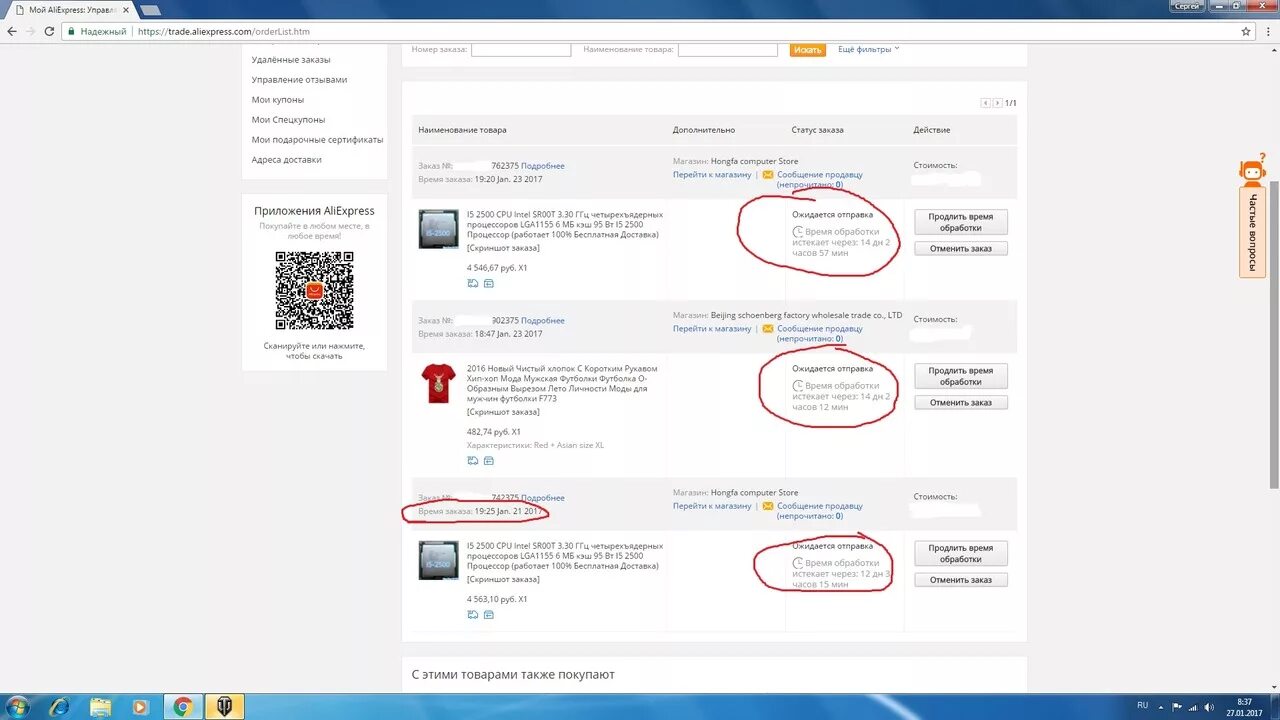Viewport: 1280px width, 720px height.
Task: Open the red T-shirt product thumbnail
Action: [438, 384]
